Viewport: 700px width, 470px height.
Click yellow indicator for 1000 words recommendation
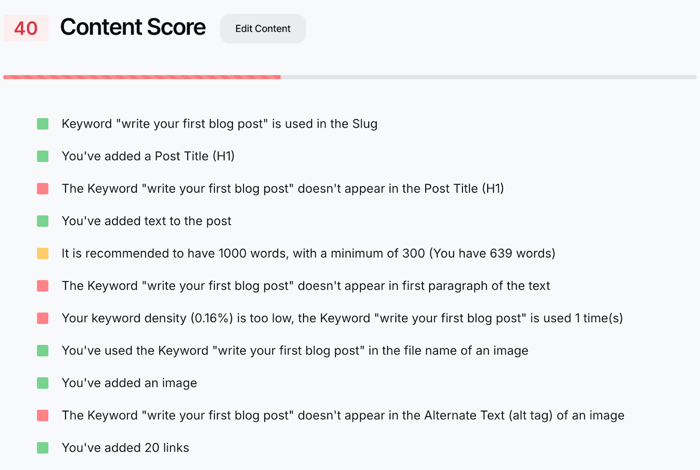click(43, 253)
